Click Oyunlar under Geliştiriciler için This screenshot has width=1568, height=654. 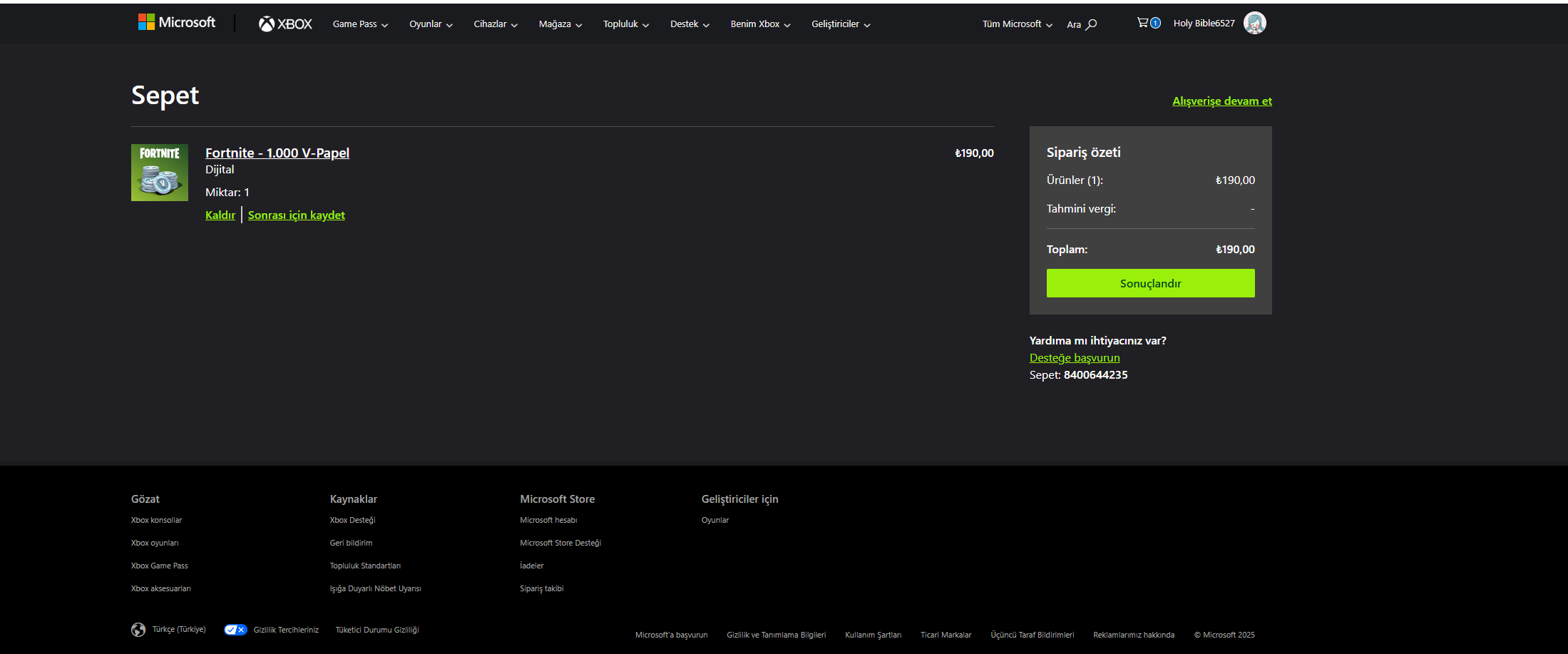[715, 520]
